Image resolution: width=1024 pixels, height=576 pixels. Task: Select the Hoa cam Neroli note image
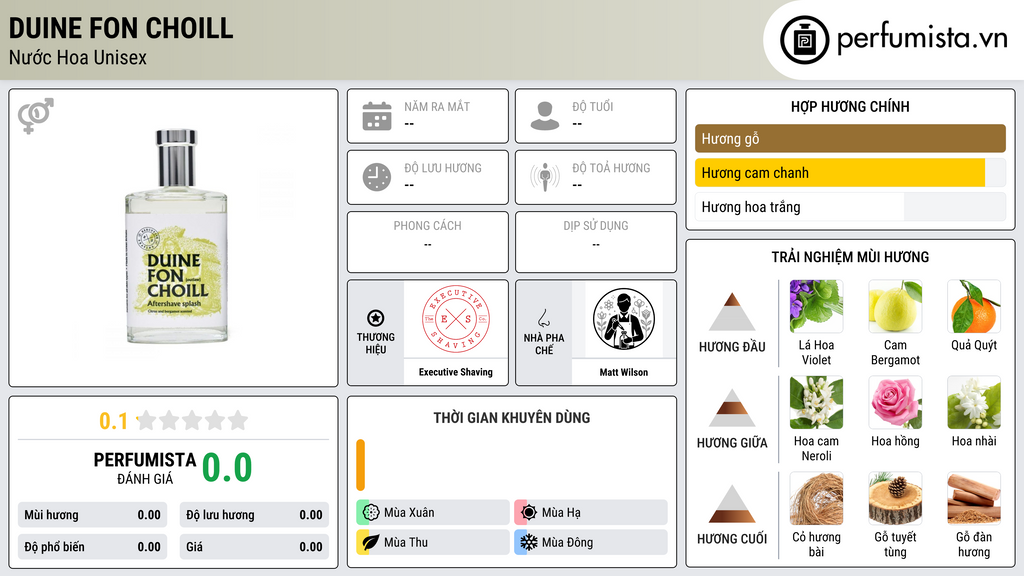pyautogui.click(x=816, y=402)
